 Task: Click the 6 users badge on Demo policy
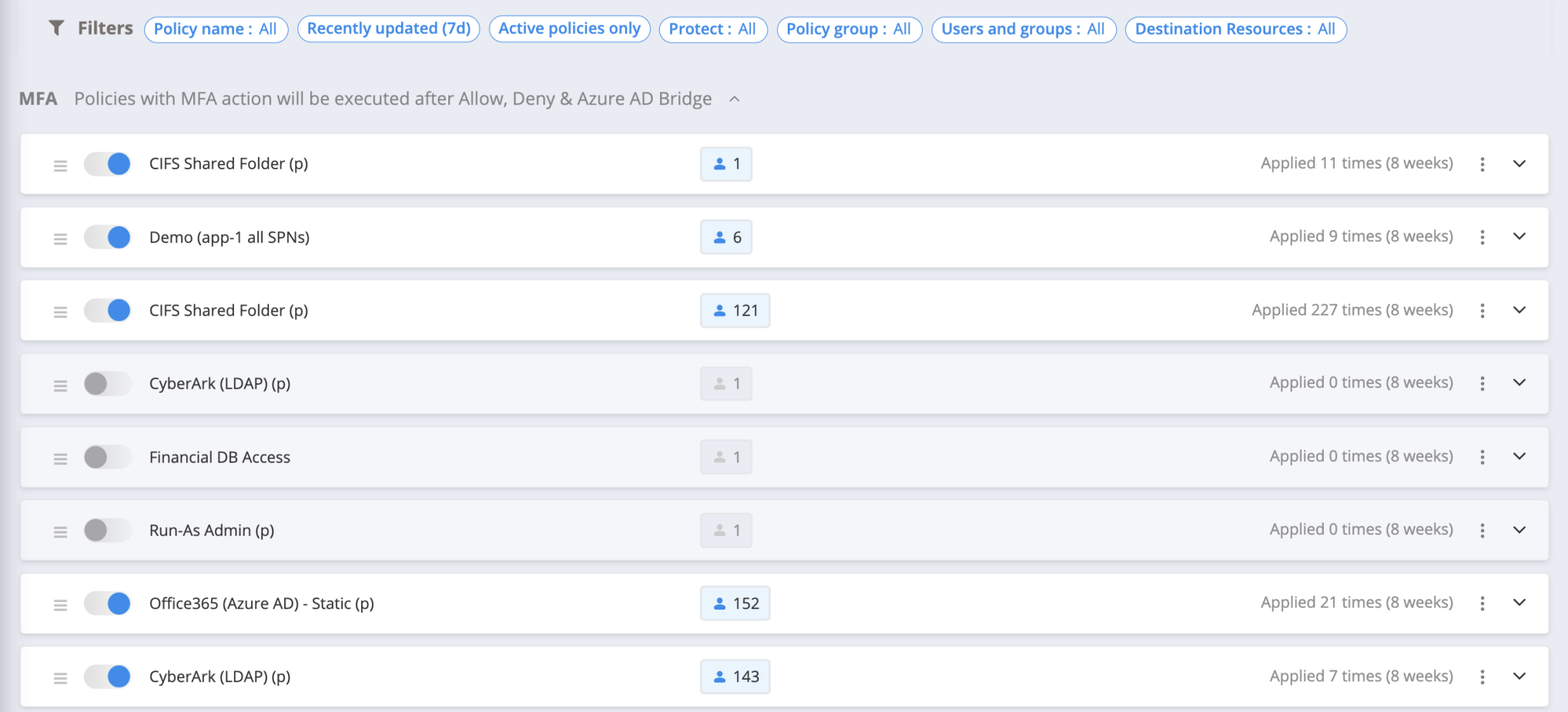pyautogui.click(x=725, y=237)
